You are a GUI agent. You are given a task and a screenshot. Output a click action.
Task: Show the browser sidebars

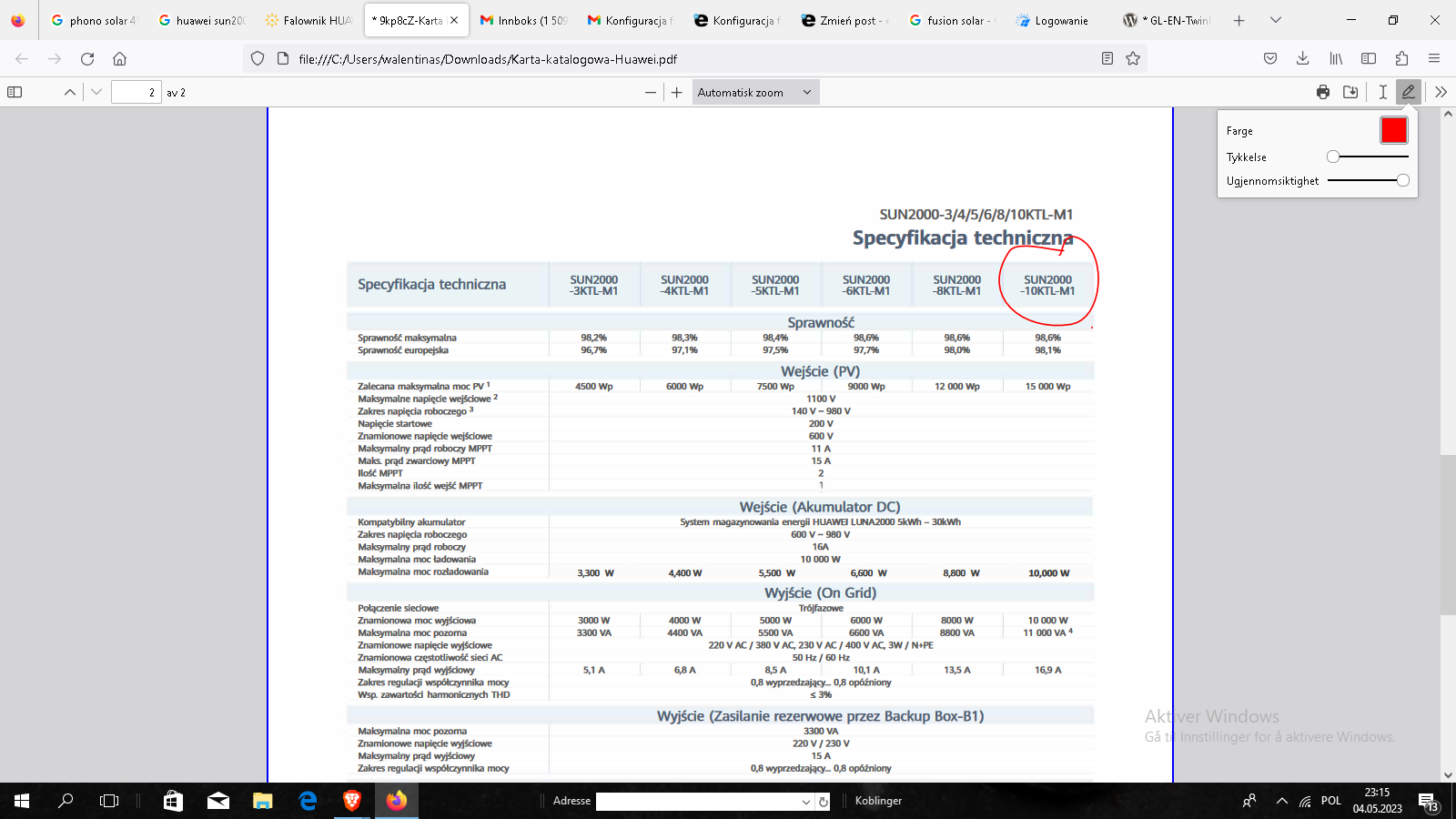[x=1369, y=58]
